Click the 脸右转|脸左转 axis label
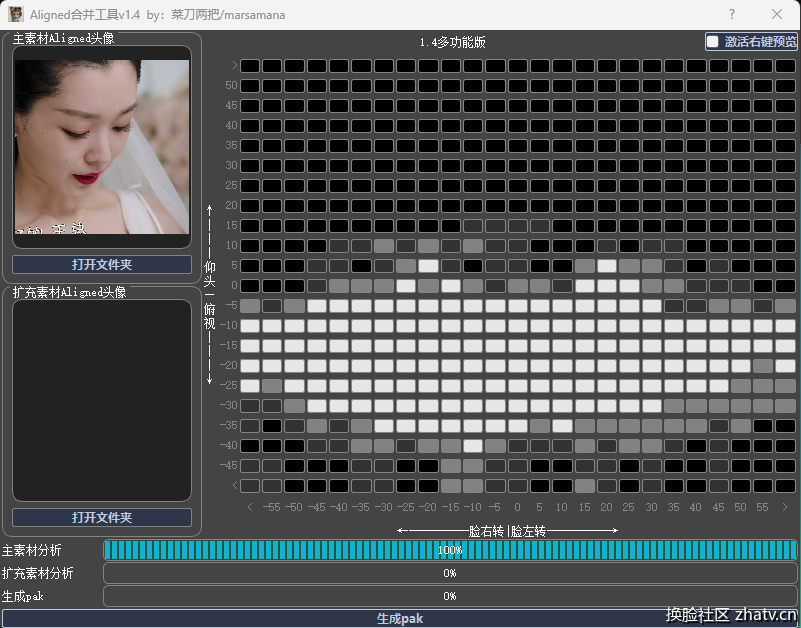This screenshot has width=801, height=628. tap(507, 531)
